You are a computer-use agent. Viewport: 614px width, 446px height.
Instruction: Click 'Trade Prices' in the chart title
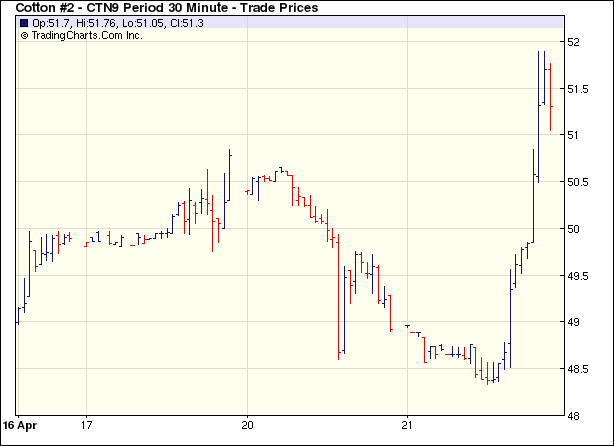click(281, 8)
